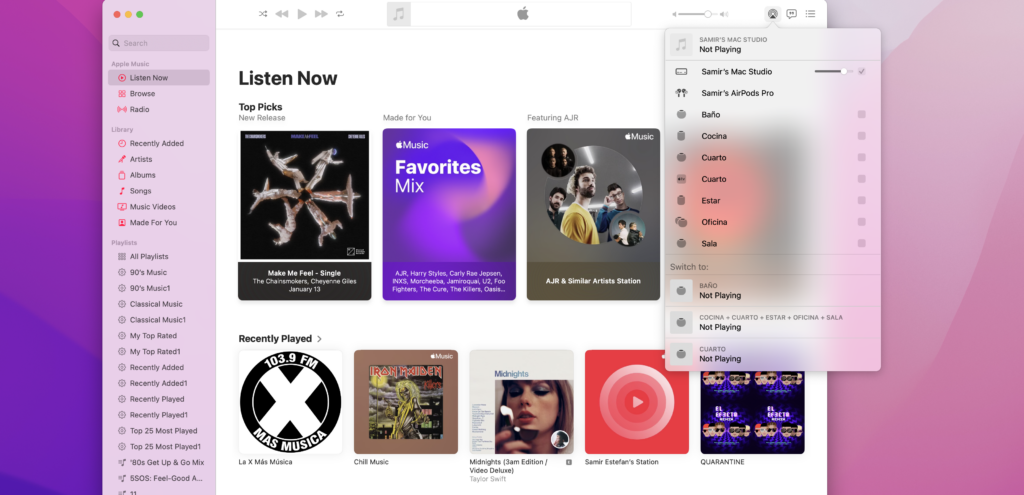Screen dimensions: 1024x495
Task: Click the AirPods Pro icon in popup
Action: 681,93
